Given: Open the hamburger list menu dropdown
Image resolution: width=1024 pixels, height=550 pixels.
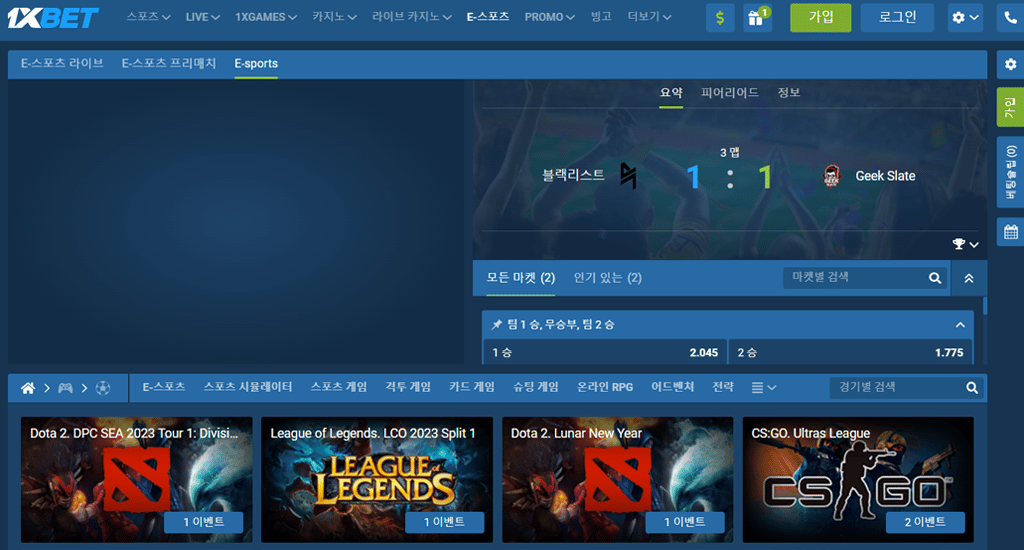Looking at the screenshot, I should [763, 388].
